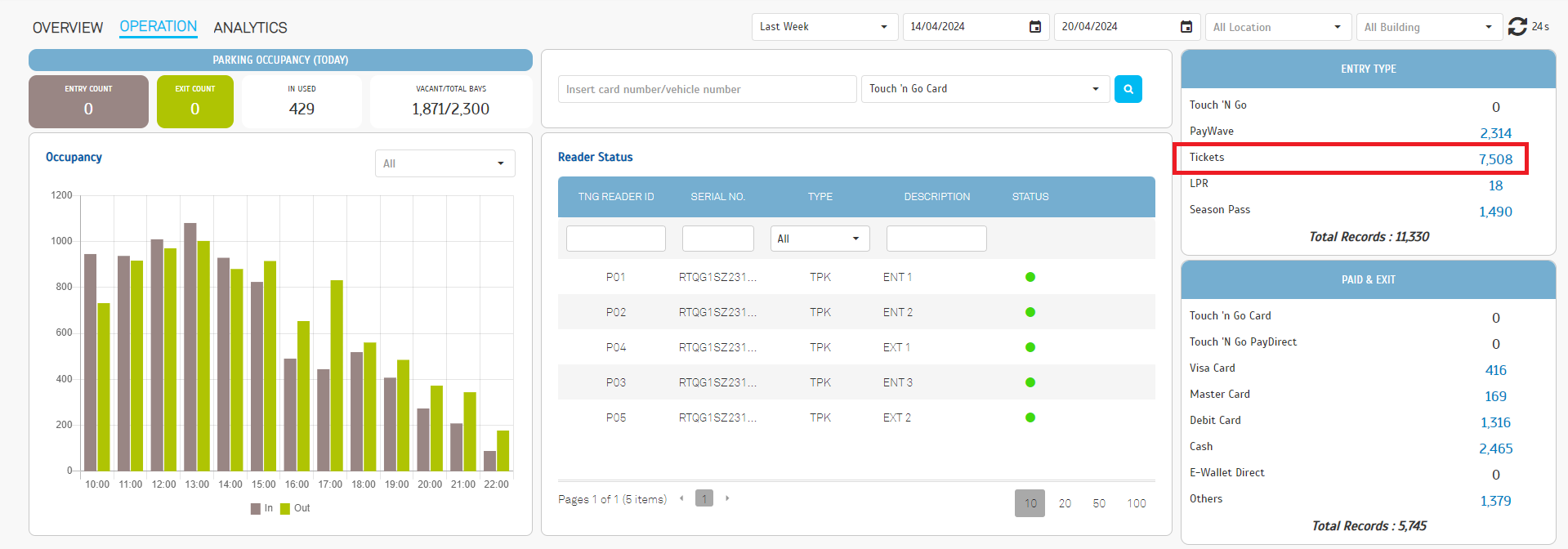Viewport: 1568px width, 549px height.
Task: Click the refresh icon beside the timer
Action: point(1517,27)
